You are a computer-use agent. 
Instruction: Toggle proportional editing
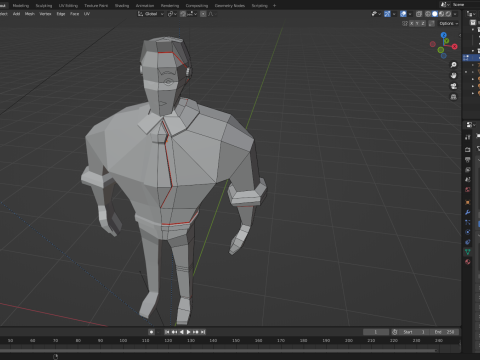(203, 14)
